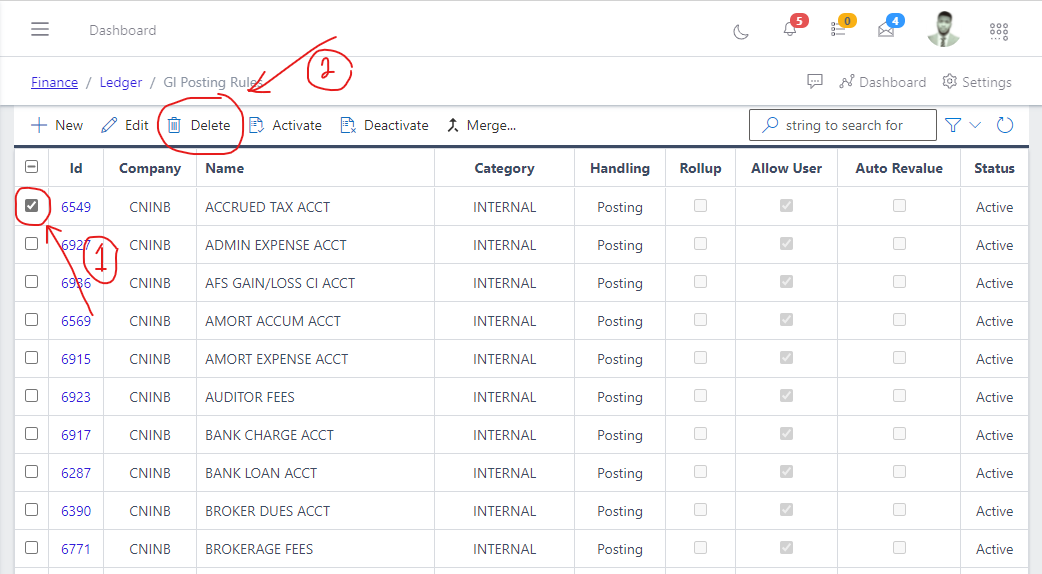Screen dimensions: 1042x574
Task: Click Allow User checkbox for AUDITOR FEES
Action: 786,395
